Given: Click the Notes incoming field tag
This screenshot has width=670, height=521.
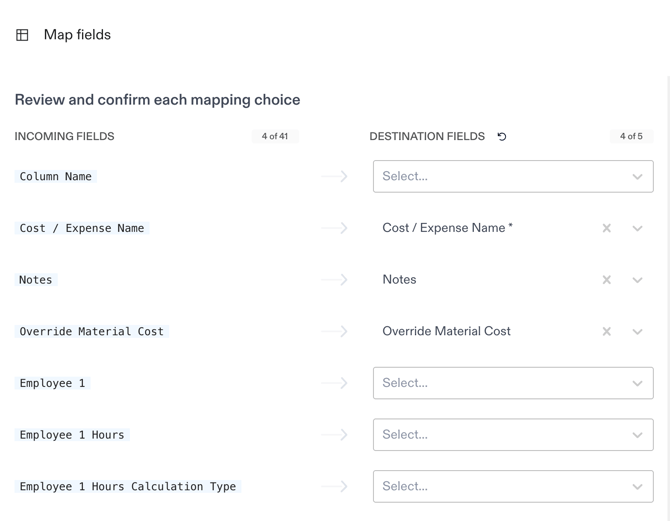Looking at the screenshot, I should click(x=36, y=280).
